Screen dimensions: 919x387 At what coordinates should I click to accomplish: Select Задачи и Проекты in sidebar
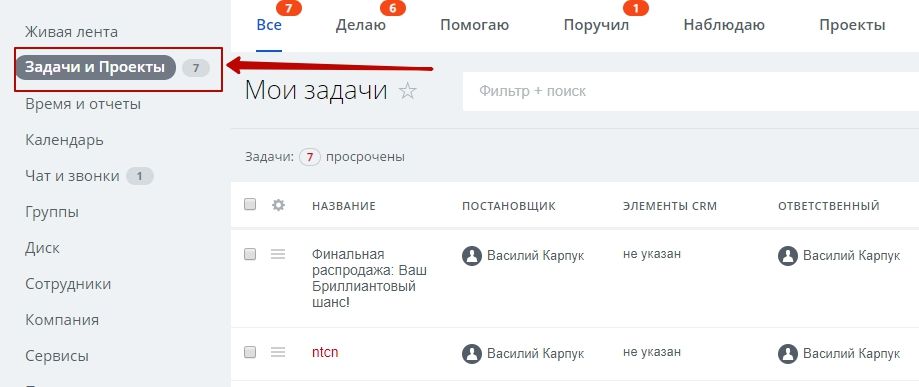pos(95,67)
